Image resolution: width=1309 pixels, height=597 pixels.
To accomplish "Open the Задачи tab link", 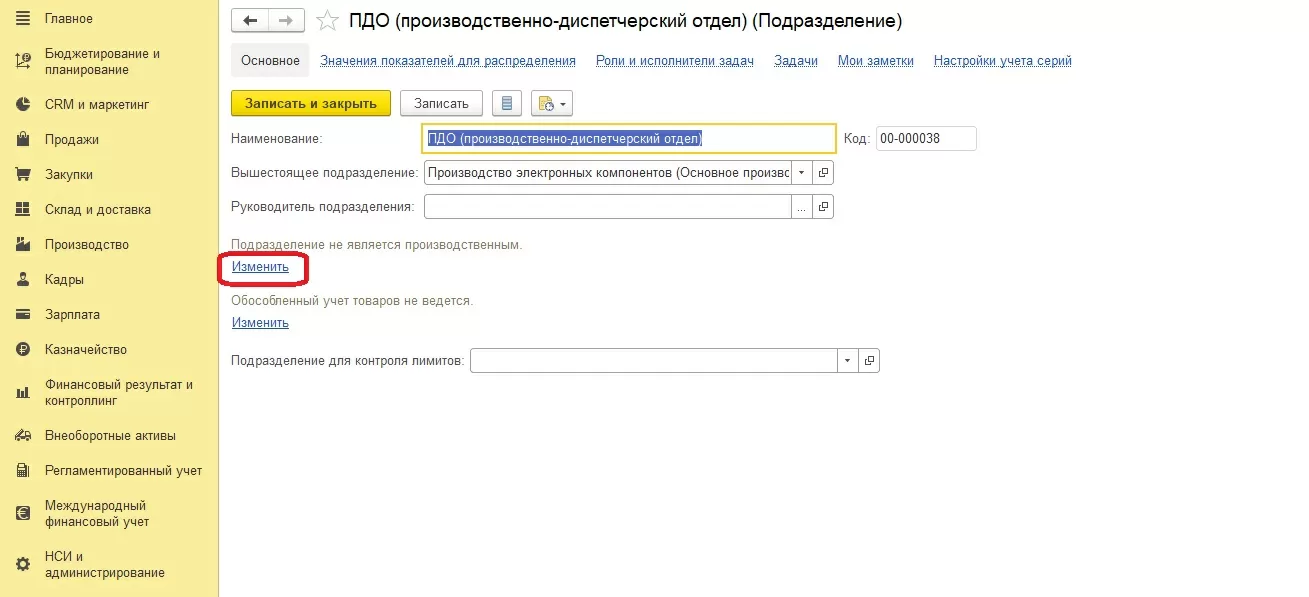I will 796,61.
